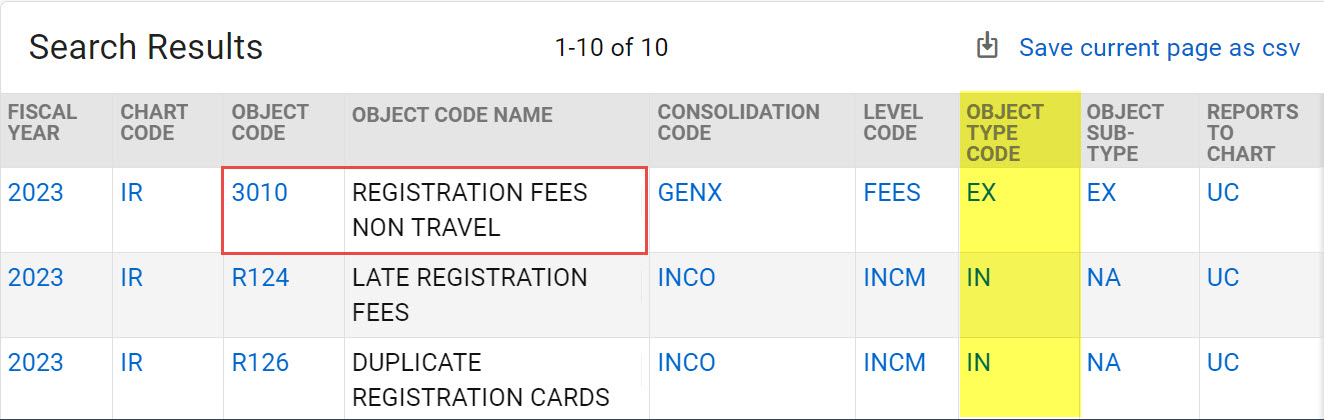Screen dimensions: 1324x420
Task: Open FEES level code link
Action: tap(892, 193)
